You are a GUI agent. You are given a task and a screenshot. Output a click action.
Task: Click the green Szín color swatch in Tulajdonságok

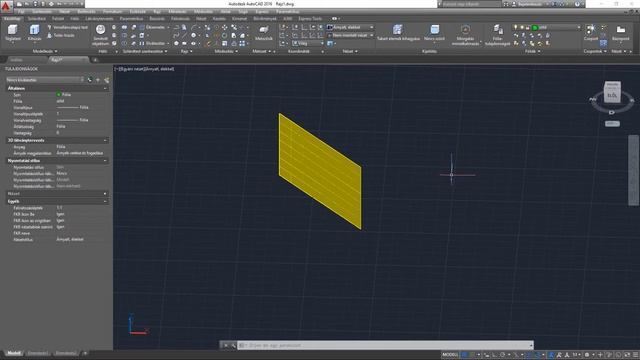(x=59, y=95)
